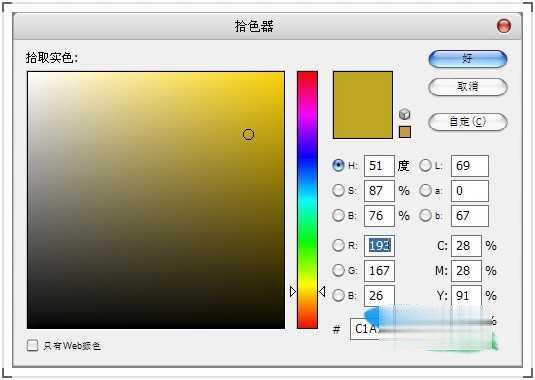Select the brightness B radio button

point(338,215)
